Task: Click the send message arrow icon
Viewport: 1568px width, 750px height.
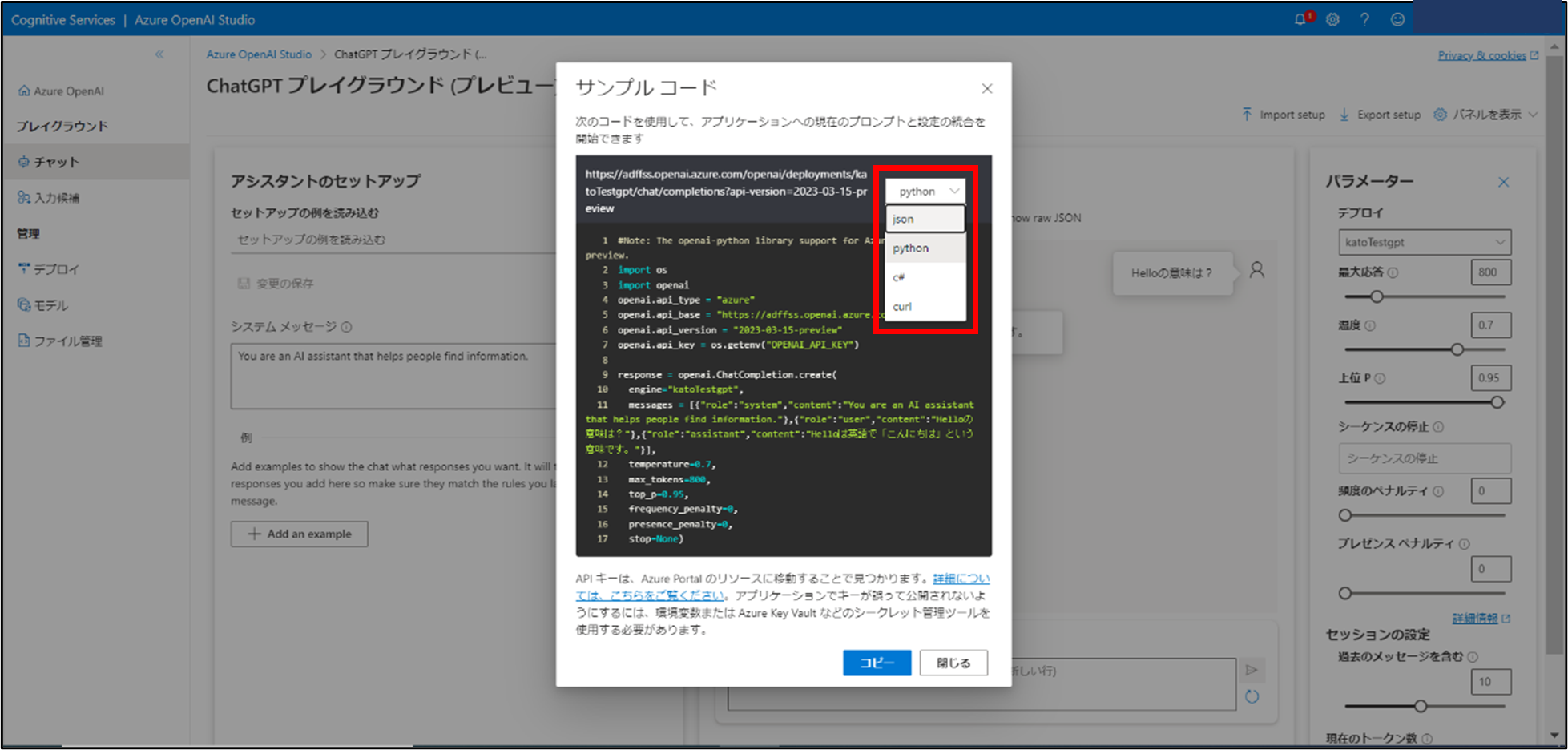Action: 1252,670
